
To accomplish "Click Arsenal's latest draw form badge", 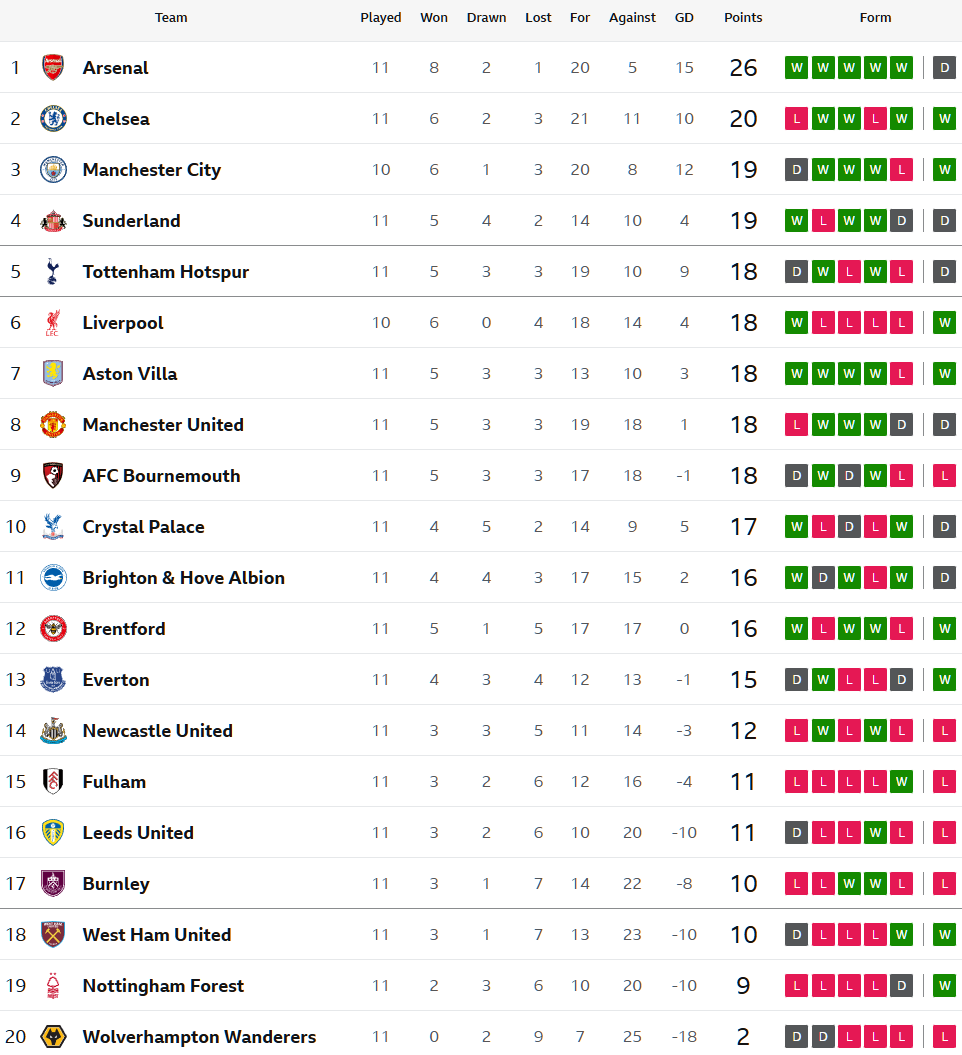I will tap(944, 68).
